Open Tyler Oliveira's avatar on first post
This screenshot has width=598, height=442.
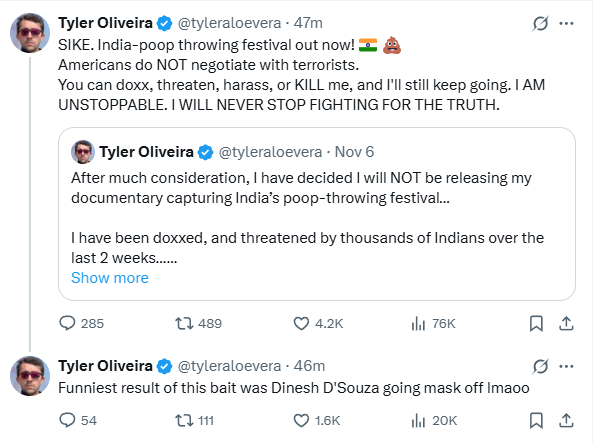(30, 33)
